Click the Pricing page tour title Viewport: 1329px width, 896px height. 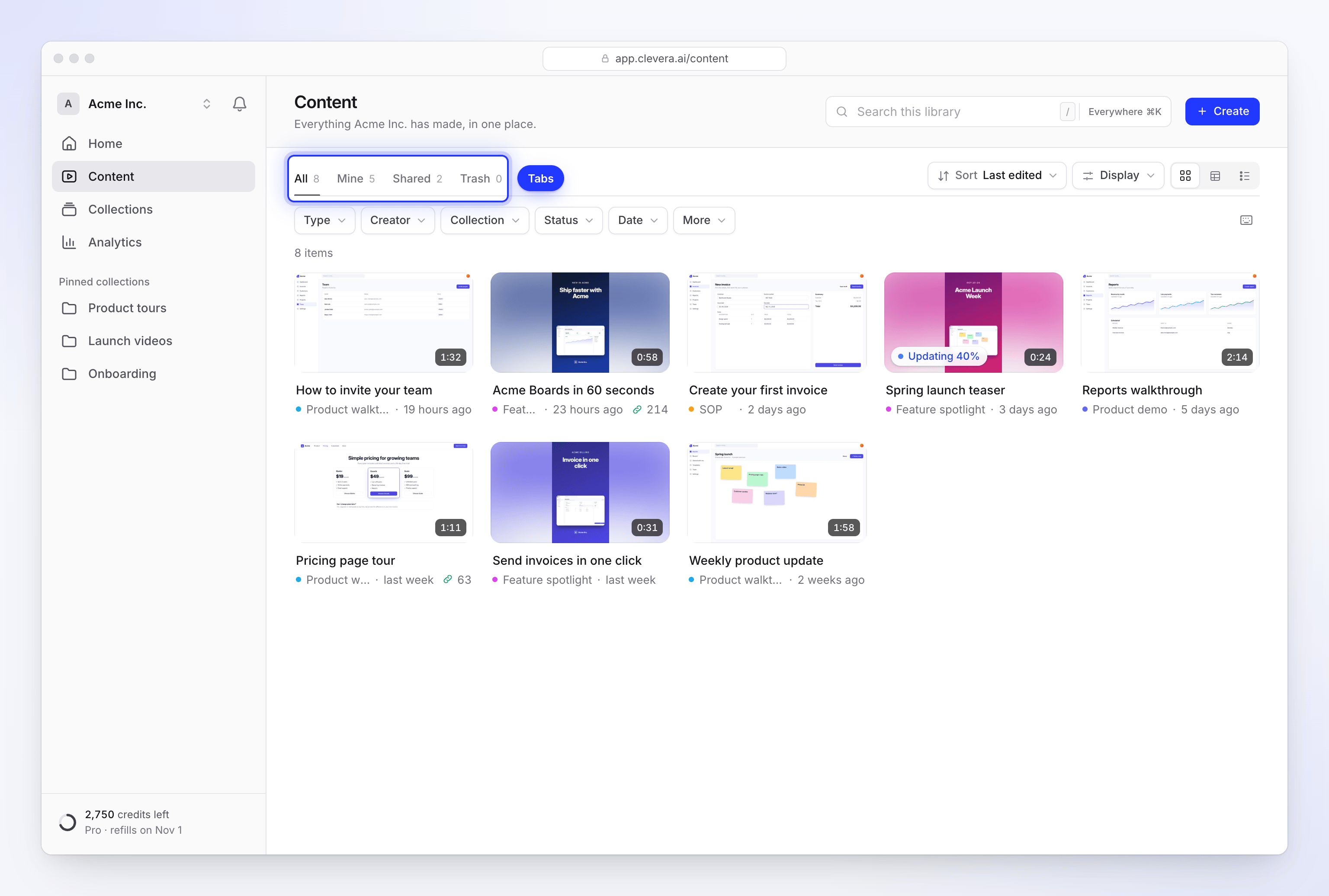tap(345, 560)
